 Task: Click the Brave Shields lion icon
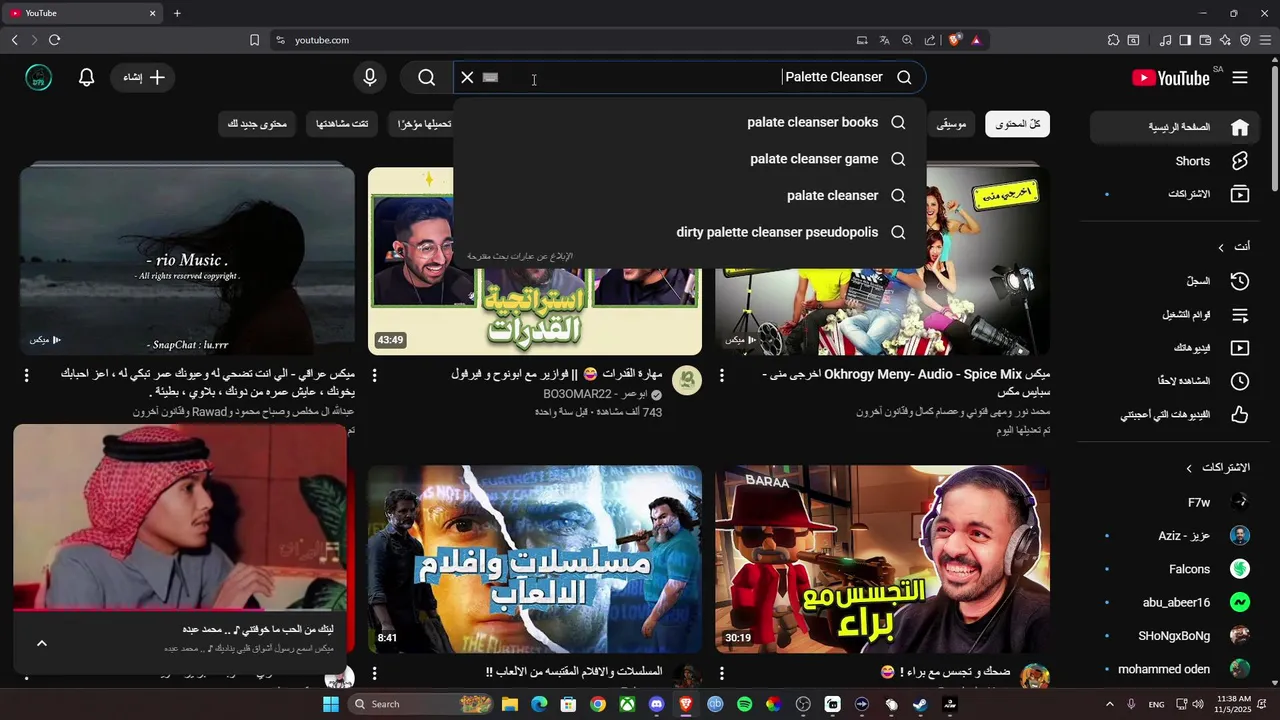(955, 40)
